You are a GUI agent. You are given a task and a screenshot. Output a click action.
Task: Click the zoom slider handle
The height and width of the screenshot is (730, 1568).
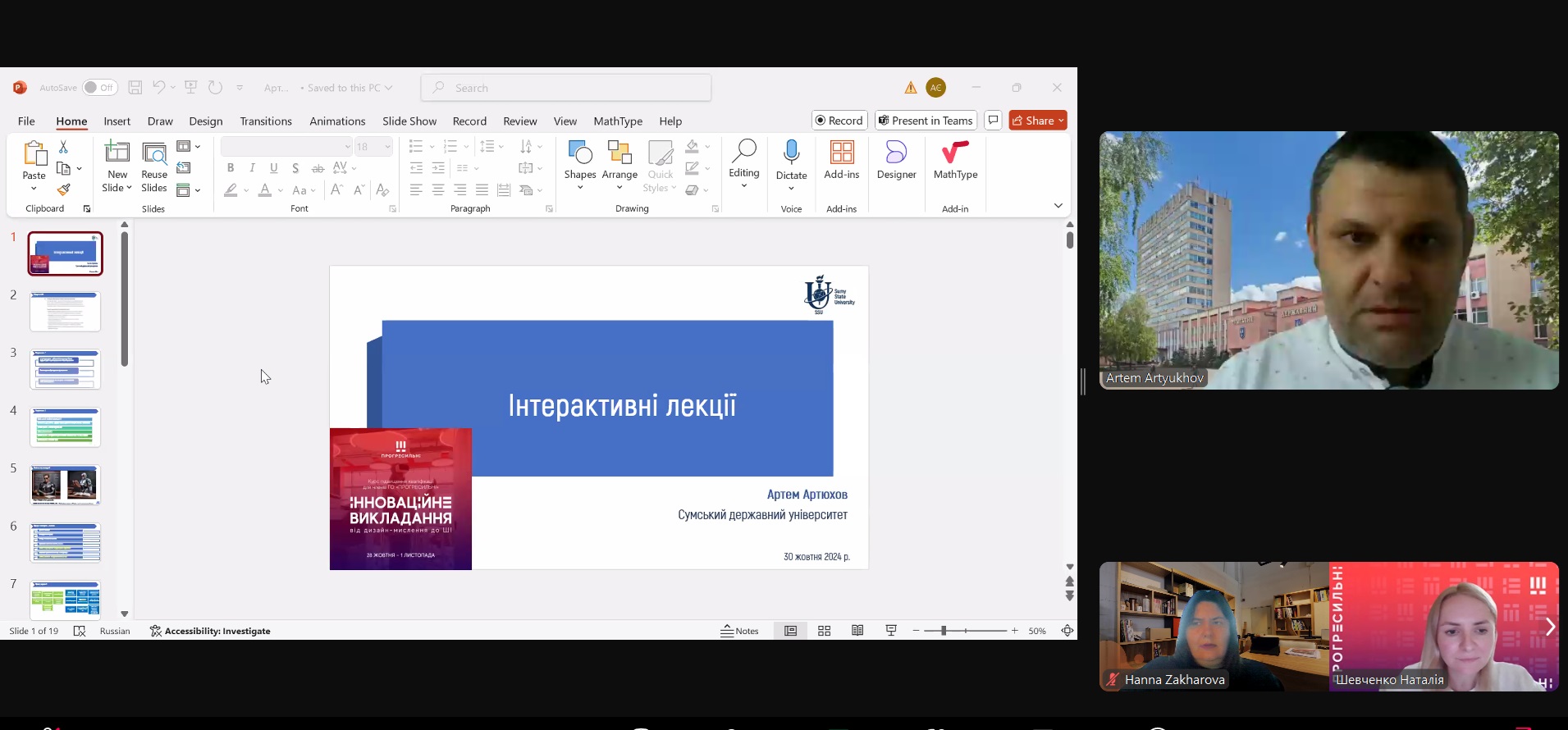pyautogui.click(x=944, y=631)
